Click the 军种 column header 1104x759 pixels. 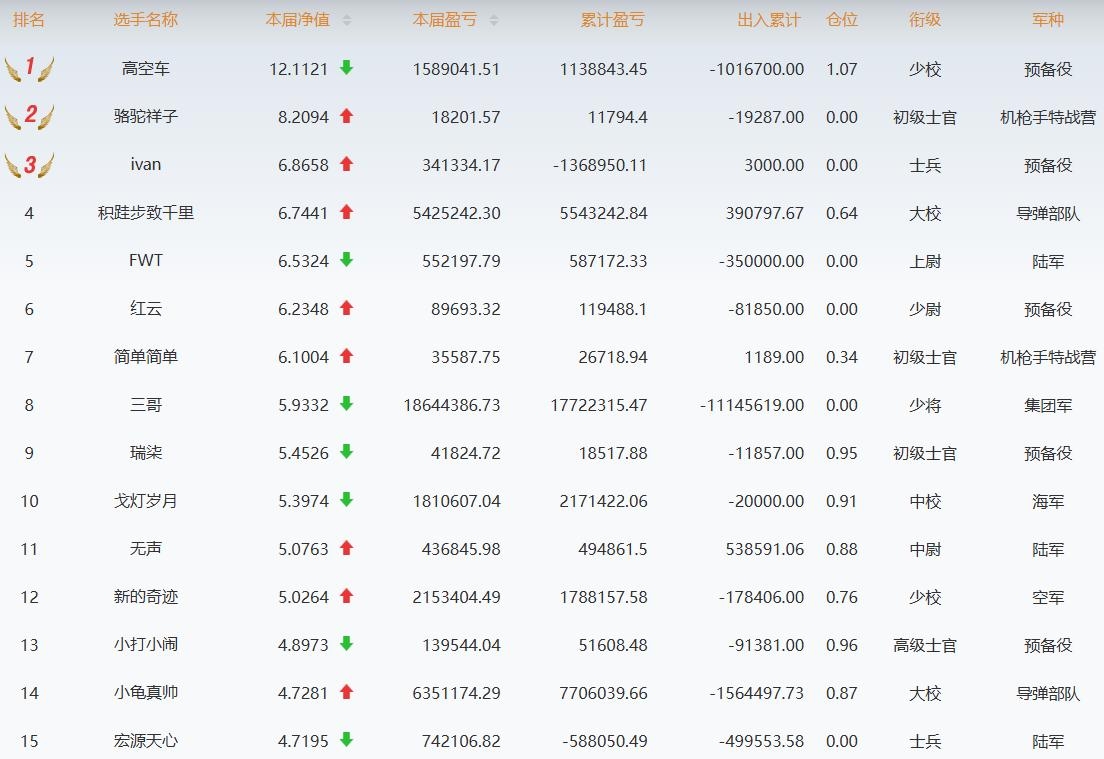tap(1048, 20)
